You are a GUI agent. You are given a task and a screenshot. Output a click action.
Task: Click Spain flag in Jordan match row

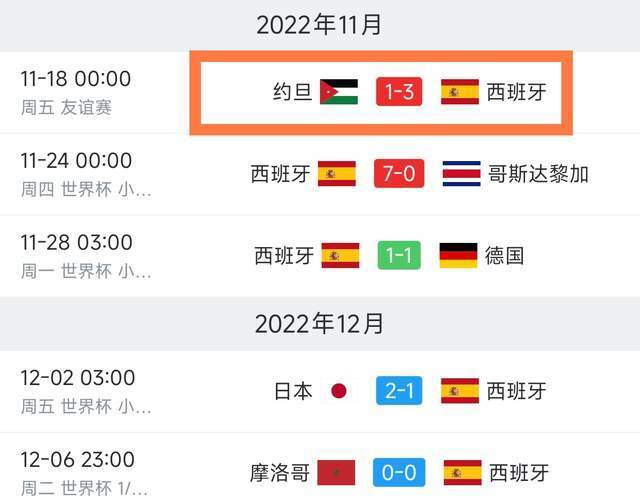point(459,93)
